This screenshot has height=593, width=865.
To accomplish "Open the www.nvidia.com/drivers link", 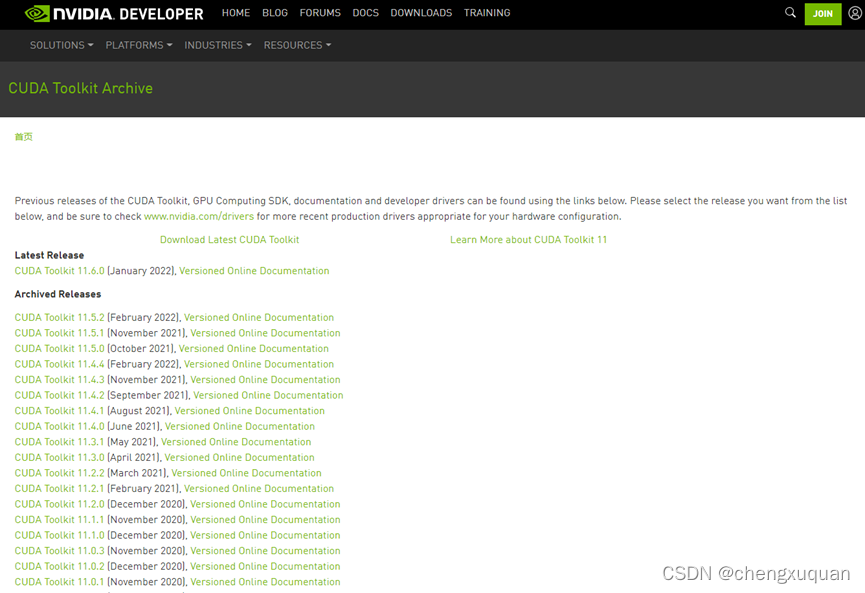I will click(199, 216).
